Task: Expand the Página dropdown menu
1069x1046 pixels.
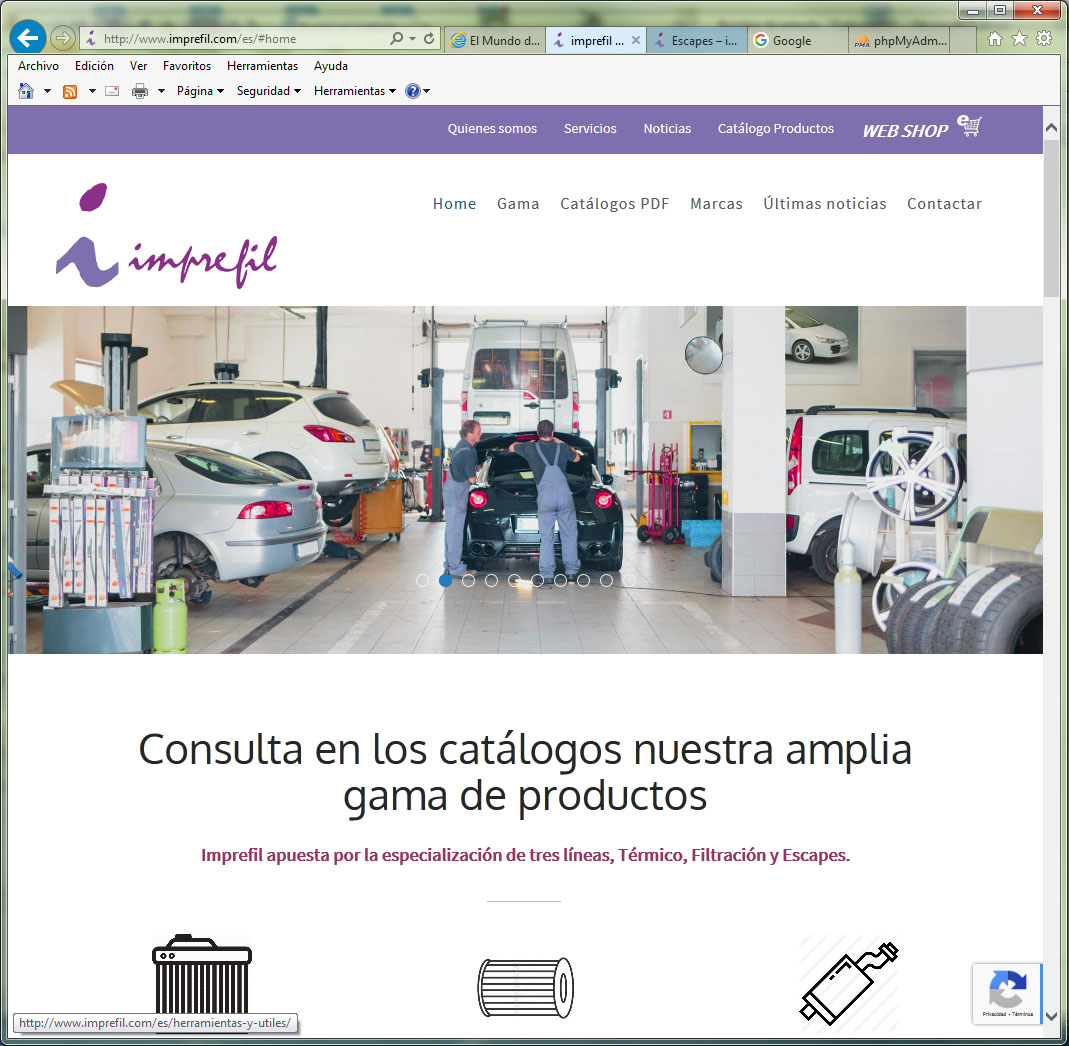Action: coord(200,91)
